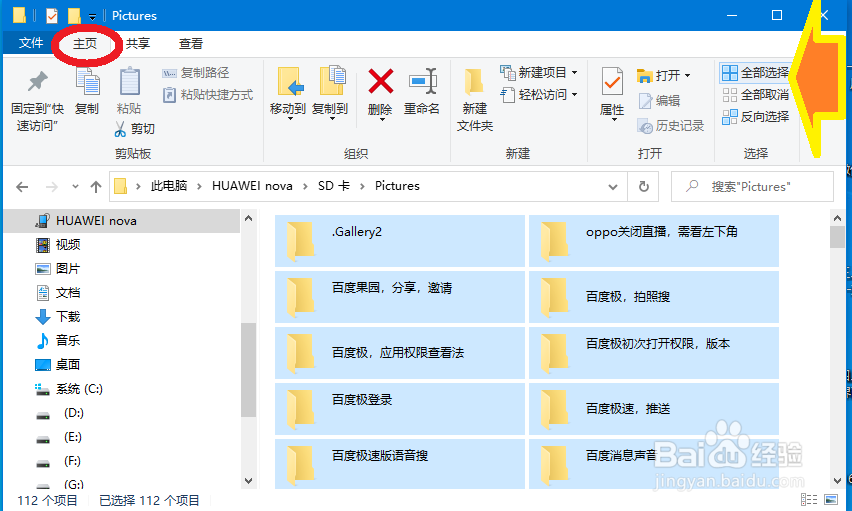Expand the address bar history dropdown
The height and width of the screenshot is (511, 852).
coord(613,186)
